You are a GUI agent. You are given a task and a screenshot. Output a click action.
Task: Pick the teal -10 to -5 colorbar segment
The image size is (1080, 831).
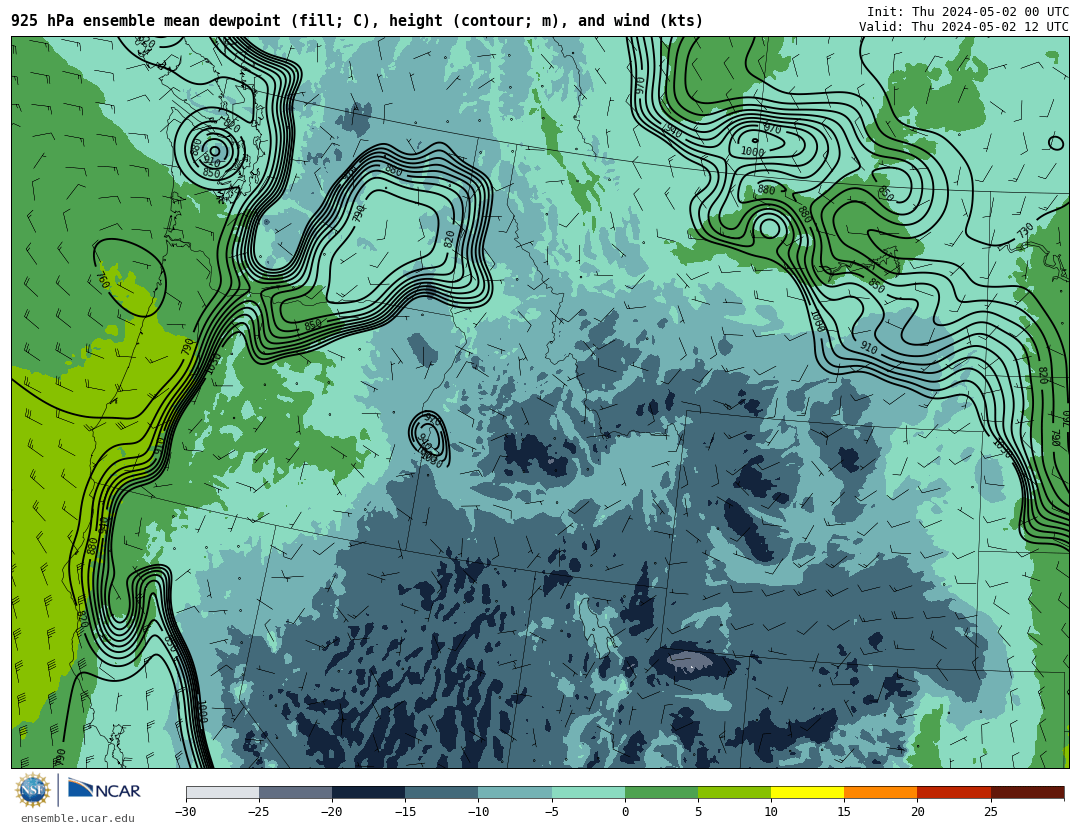[515, 792]
